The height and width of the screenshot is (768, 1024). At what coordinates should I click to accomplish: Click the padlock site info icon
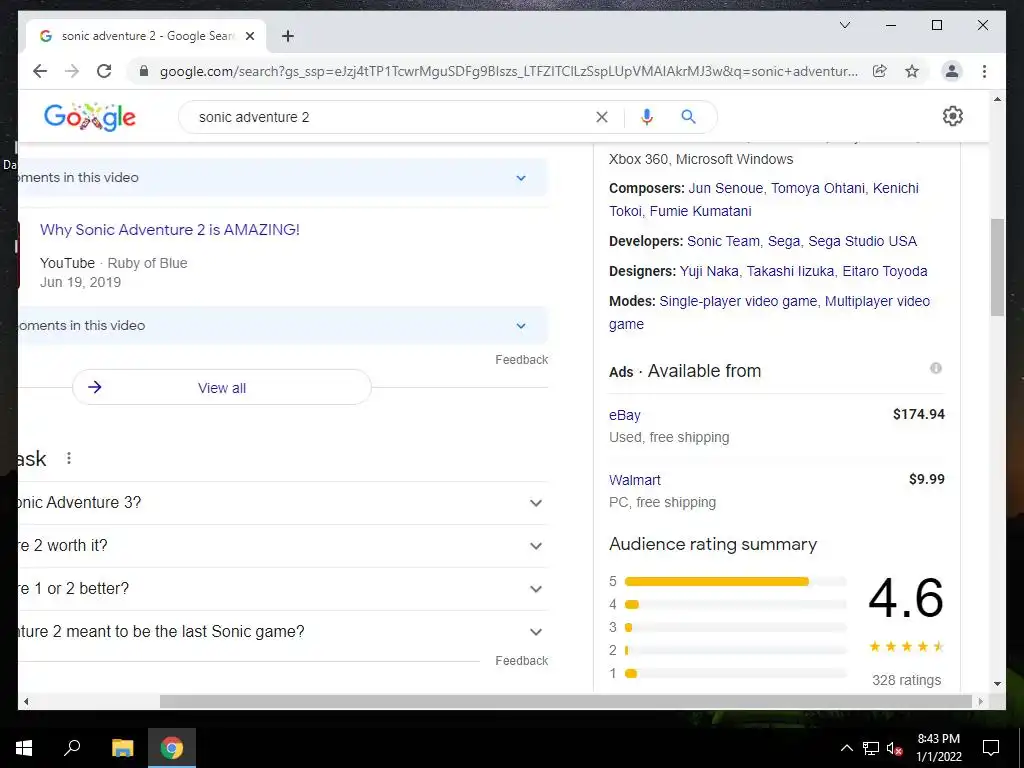pos(144,71)
